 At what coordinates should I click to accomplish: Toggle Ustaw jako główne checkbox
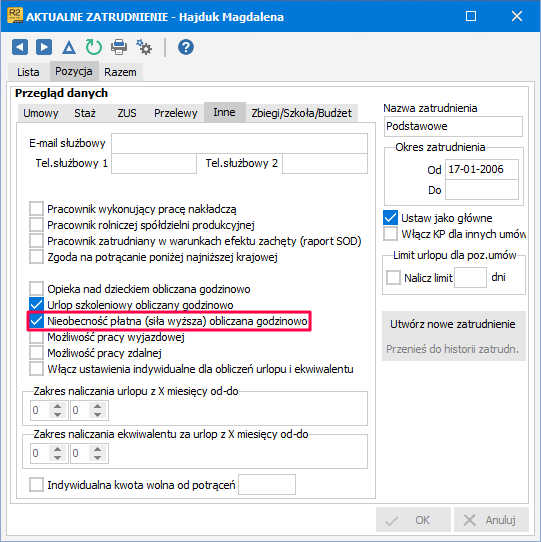tap(390, 218)
